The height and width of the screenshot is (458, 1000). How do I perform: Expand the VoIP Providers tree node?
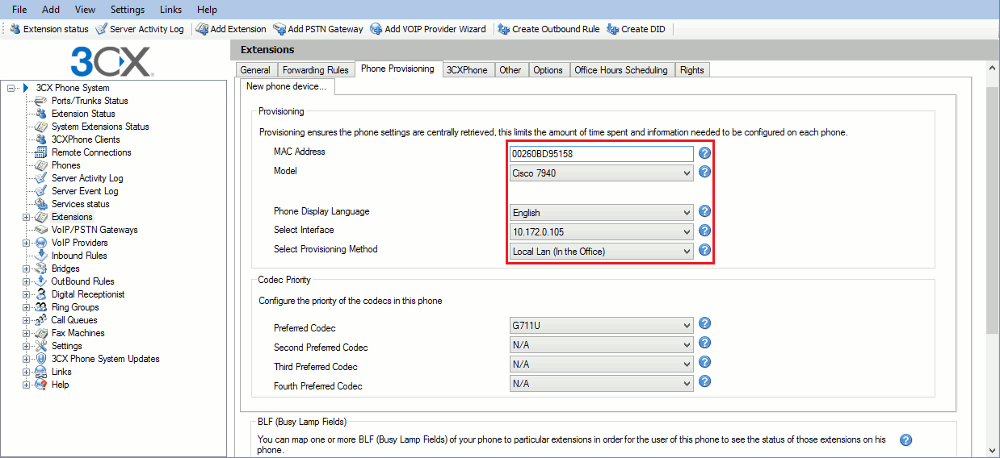pyautogui.click(x=26, y=243)
